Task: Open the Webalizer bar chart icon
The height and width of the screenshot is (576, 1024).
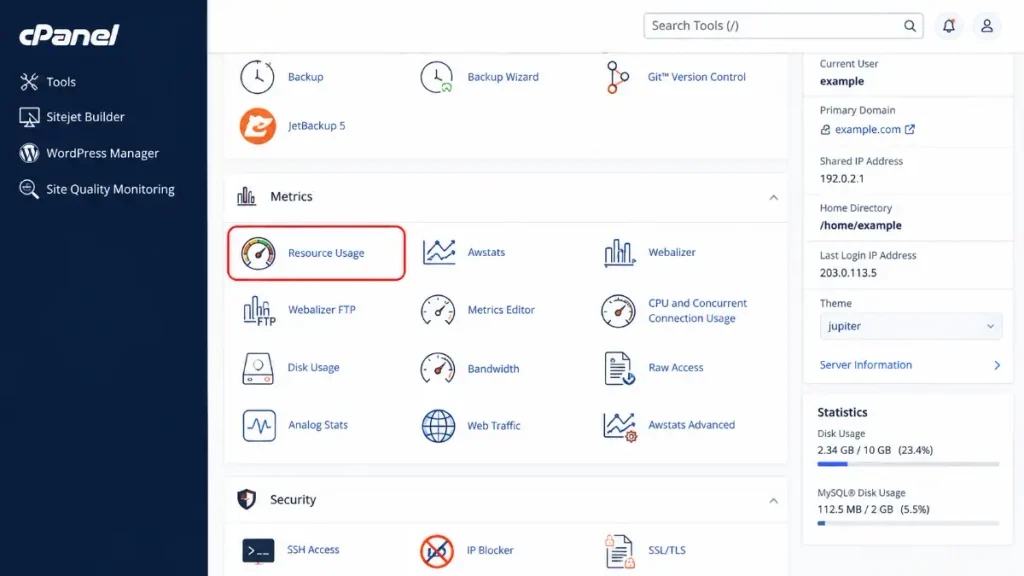Action: pyautogui.click(x=619, y=252)
